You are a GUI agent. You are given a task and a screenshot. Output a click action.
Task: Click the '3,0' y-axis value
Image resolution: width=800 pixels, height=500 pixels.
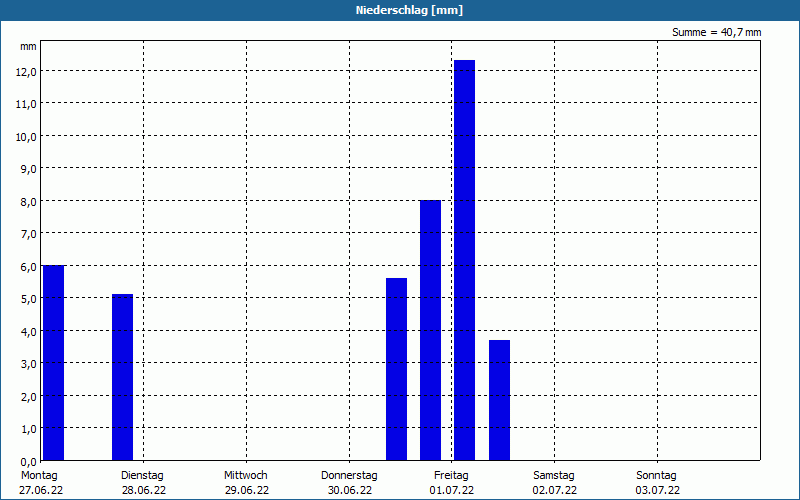pyautogui.click(x=29, y=364)
